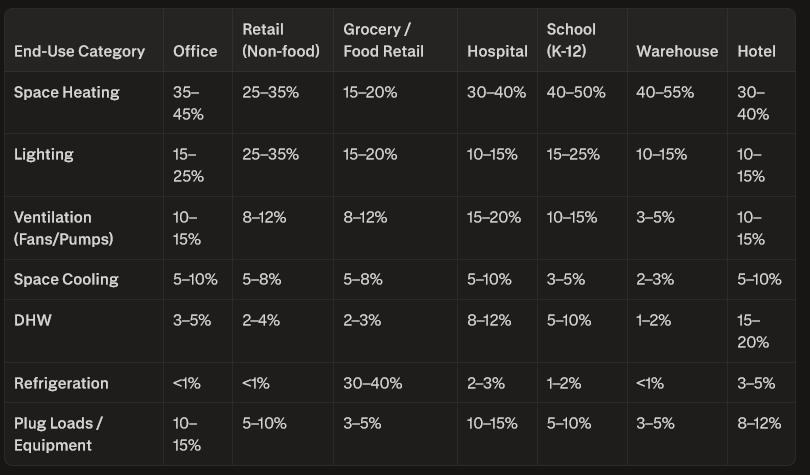Click the Warehouse column header
Screen dimensions: 810x475
coord(677,51)
